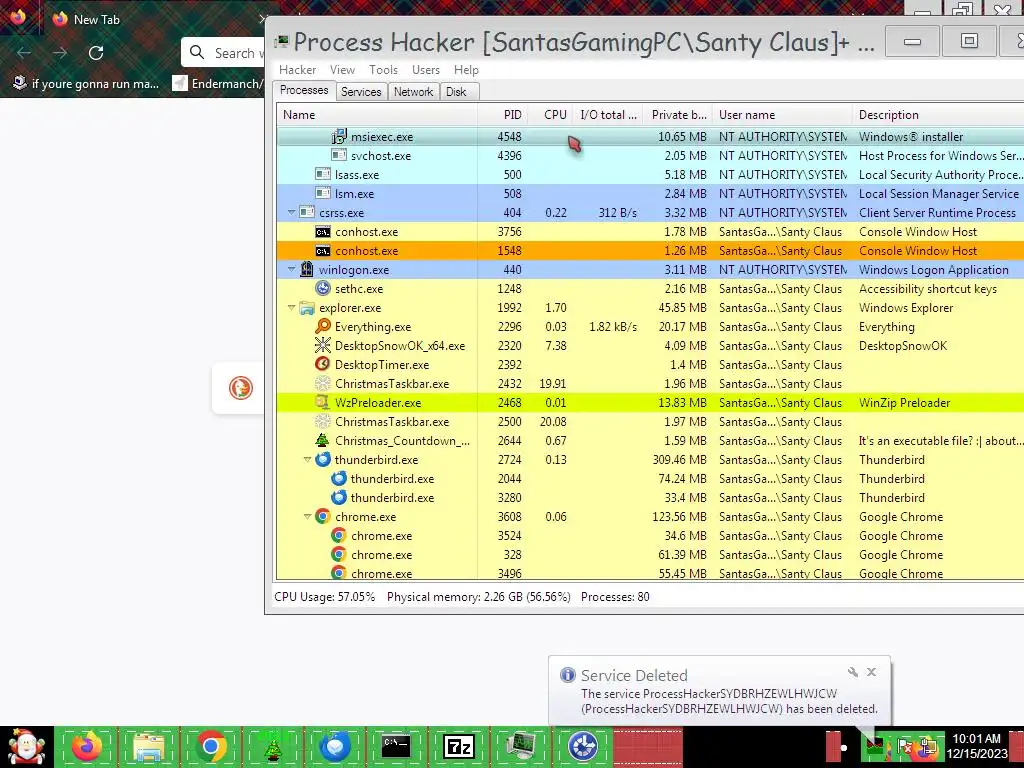
Task: Select ChristmasTaskbar.exe with PID 2432
Action: click(650, 383)
